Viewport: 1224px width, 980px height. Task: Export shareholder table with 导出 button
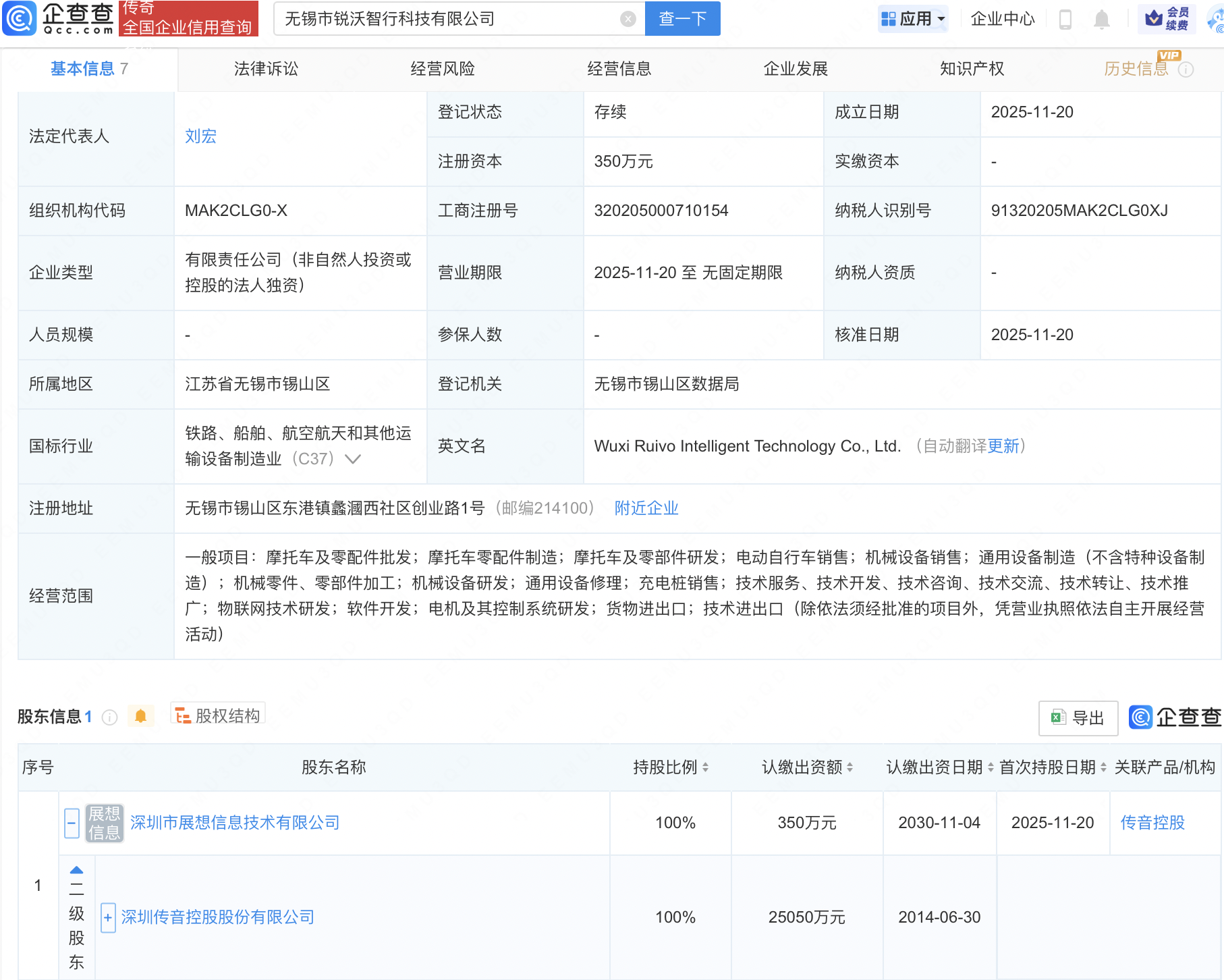1078,718
